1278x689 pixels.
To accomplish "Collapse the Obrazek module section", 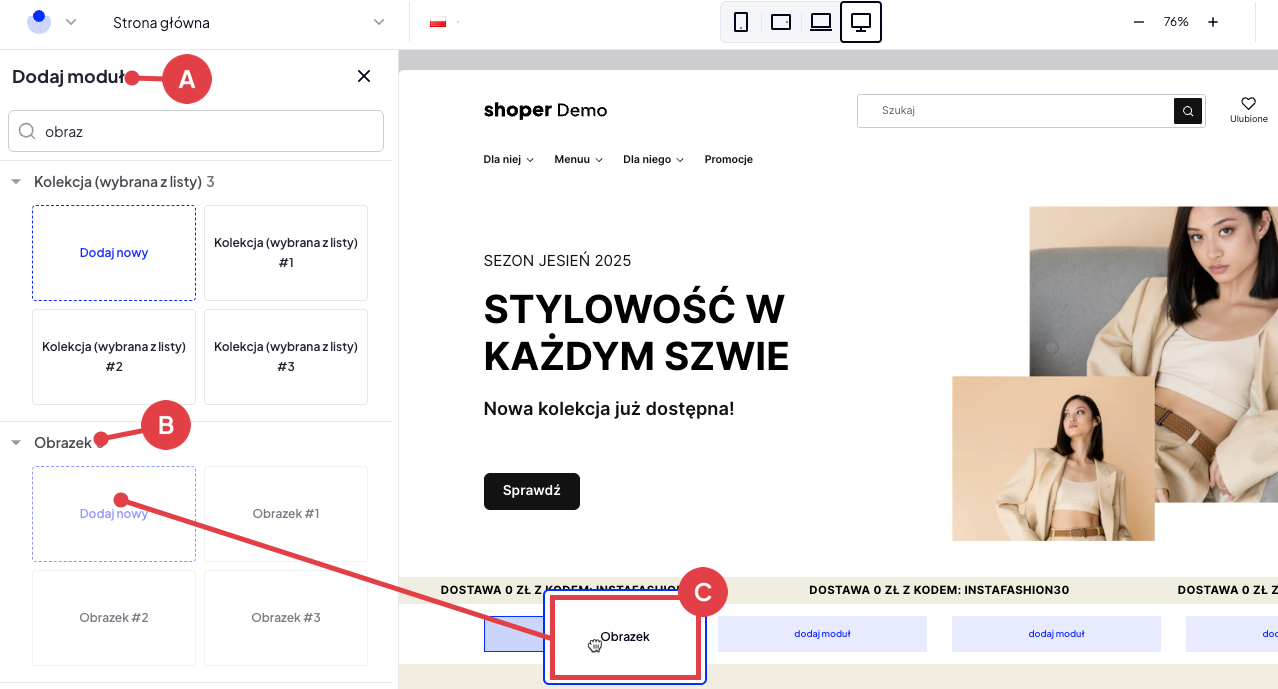I will click(16, 441).
